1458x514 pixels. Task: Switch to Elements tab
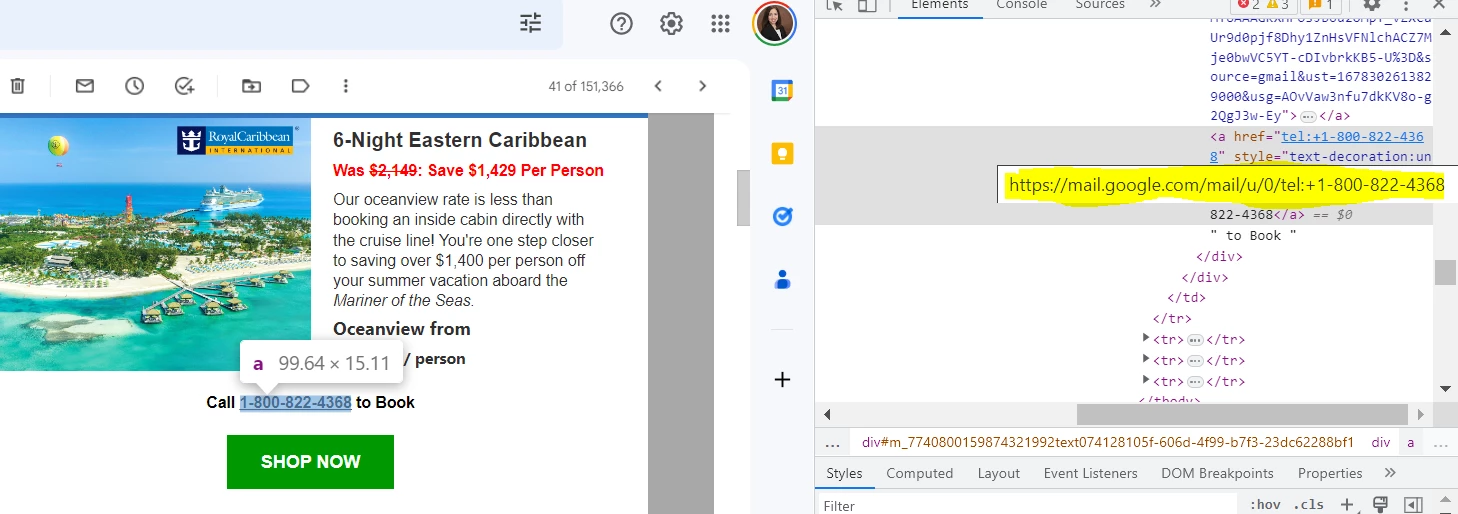[x=939, y=5]
